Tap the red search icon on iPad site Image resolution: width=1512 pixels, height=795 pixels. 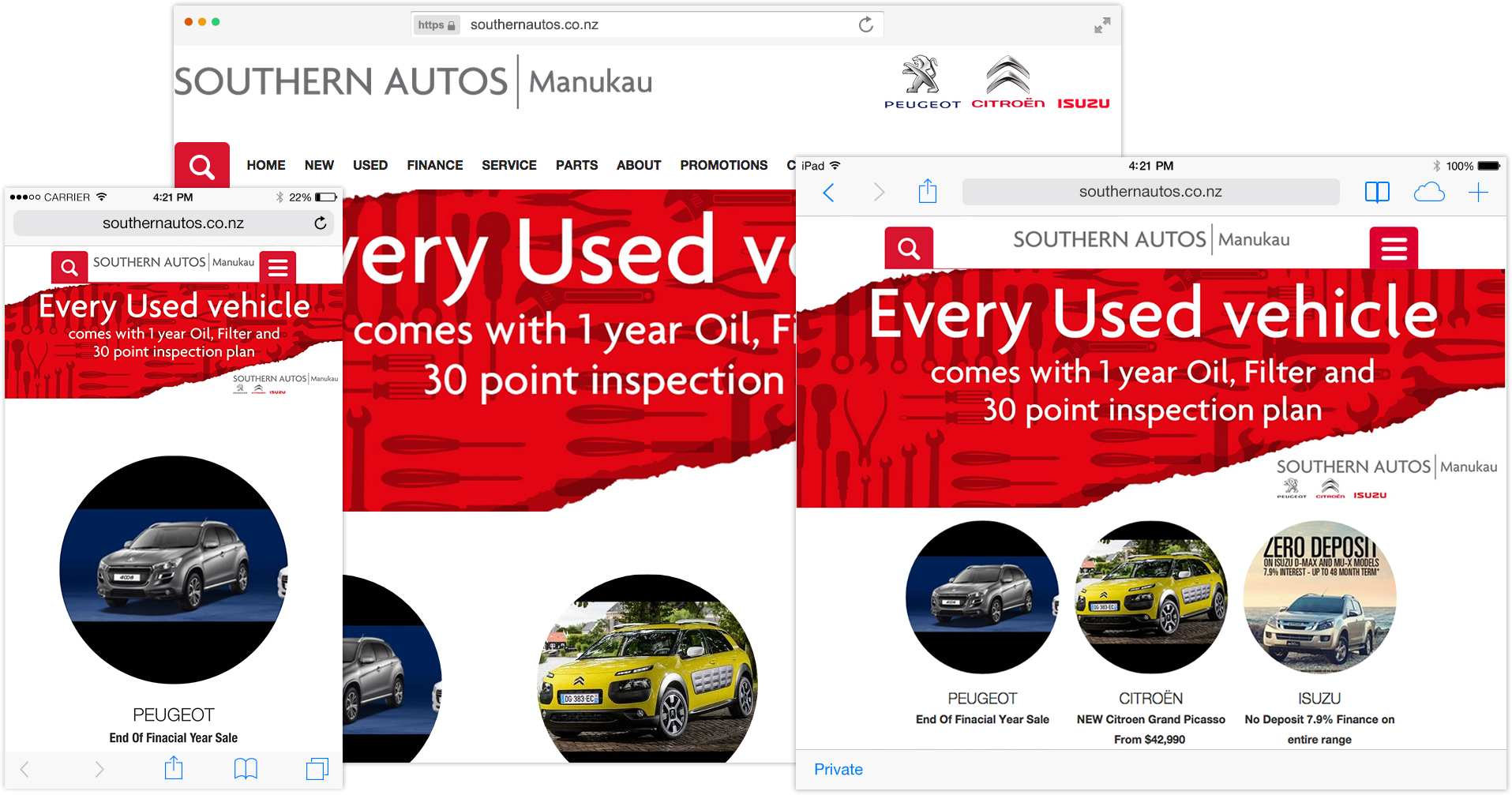coord(909,249)
